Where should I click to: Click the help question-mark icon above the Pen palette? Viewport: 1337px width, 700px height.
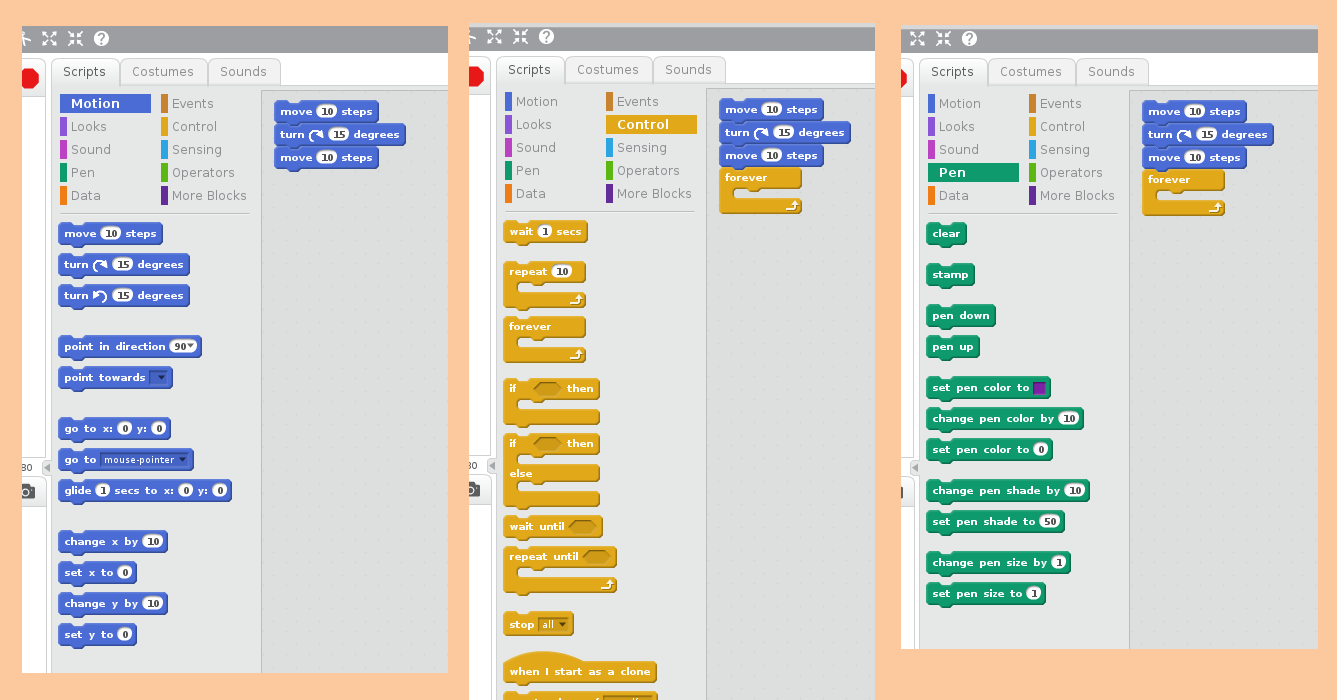click(x=969, y=39)
